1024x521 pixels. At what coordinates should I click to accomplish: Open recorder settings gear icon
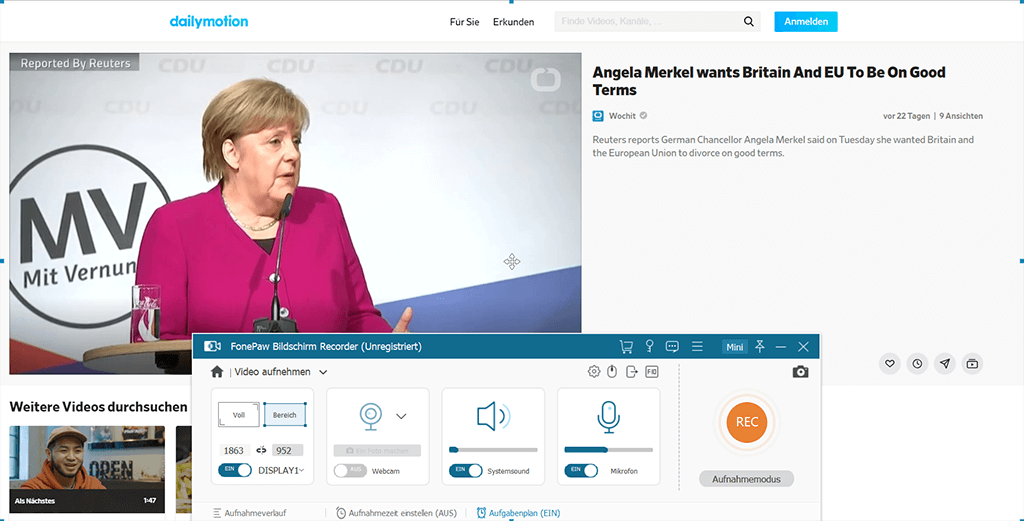(594, 371)
